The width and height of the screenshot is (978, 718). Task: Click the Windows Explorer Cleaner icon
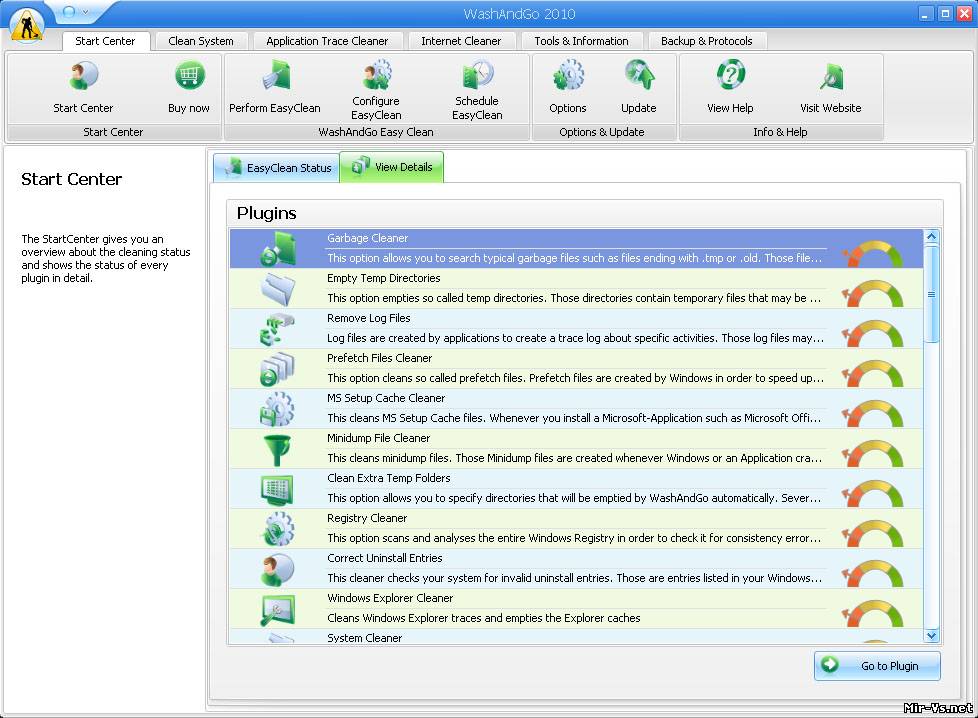click(278, 608)
